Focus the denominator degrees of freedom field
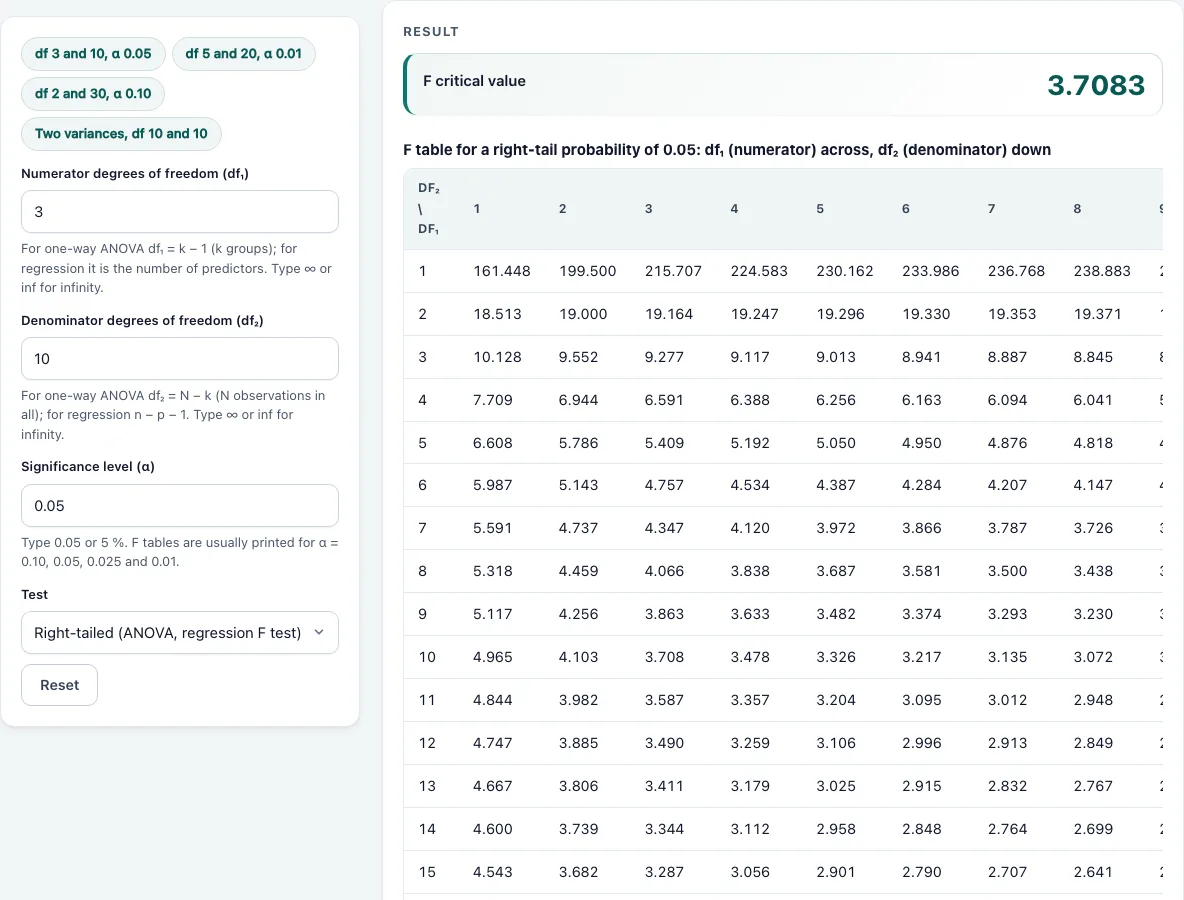Viewport: 1184px width, 900px height. pos(180,359)
